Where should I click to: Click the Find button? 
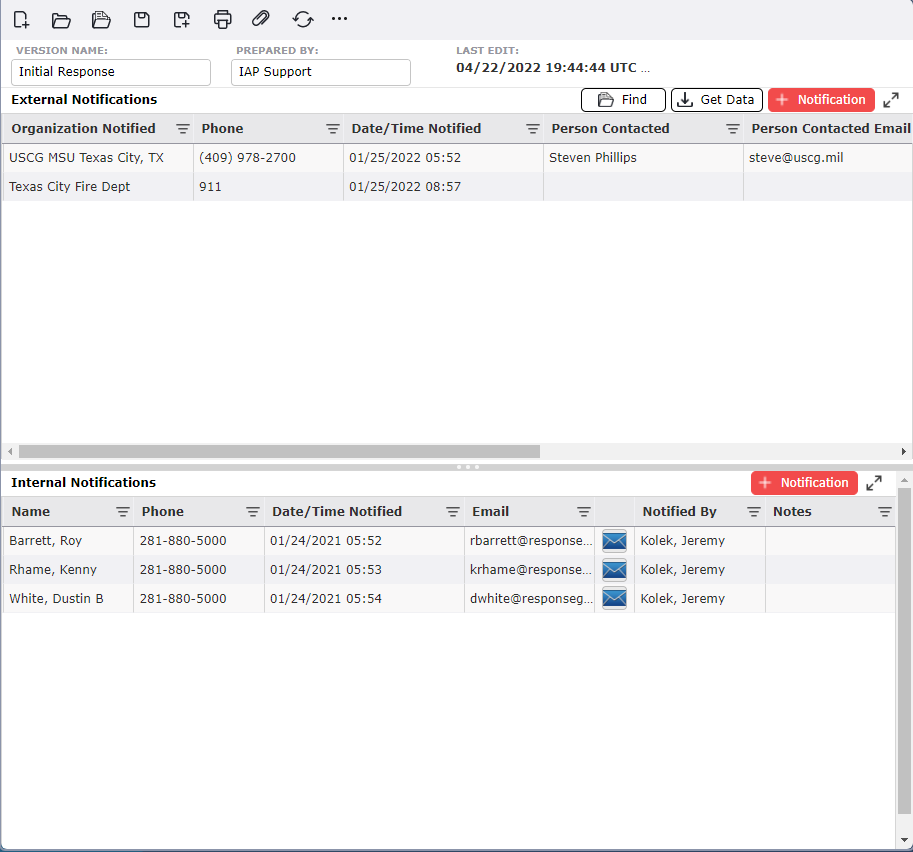(623, 100)
